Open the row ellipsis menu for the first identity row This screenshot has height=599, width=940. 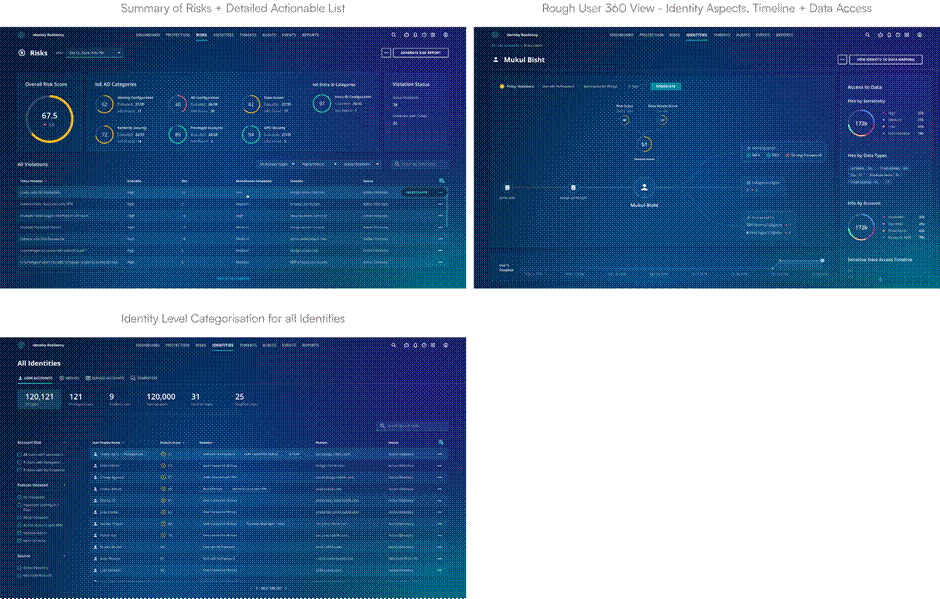pos(440,455)
